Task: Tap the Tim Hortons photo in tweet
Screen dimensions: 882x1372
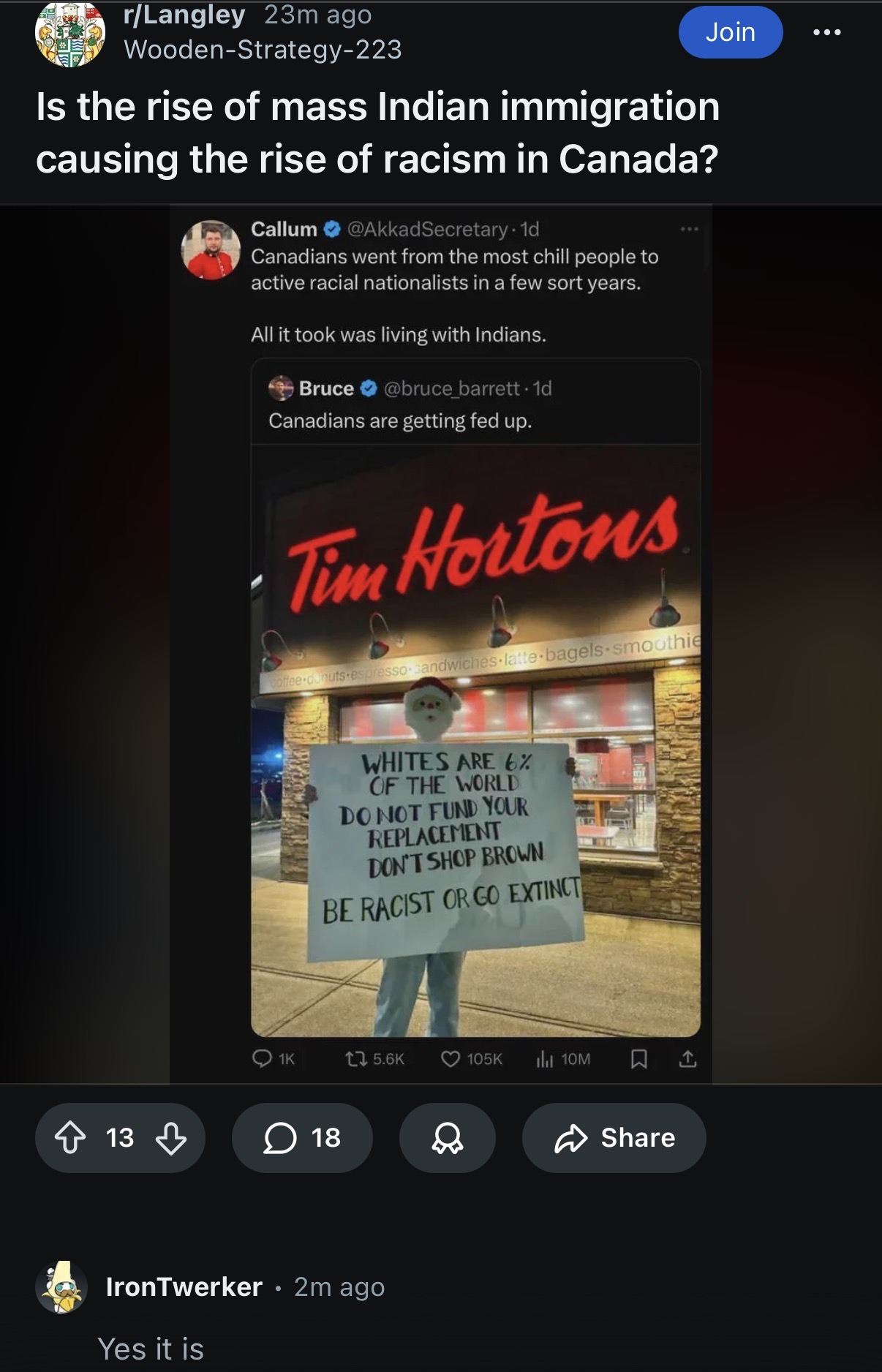Action: [x=475, y=740]
